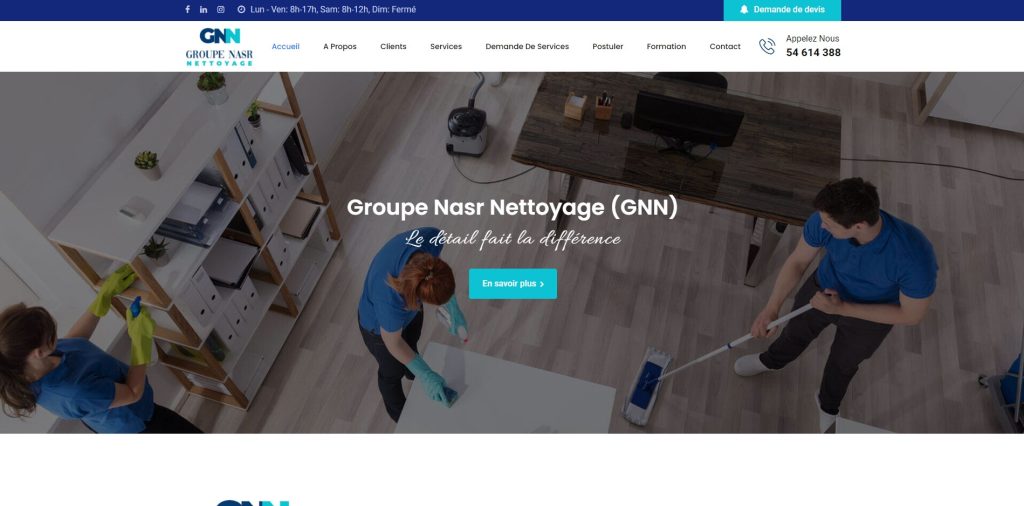The width and height of the screenshot is (1024, 506).
Task: Navigate to the Formation page
Action: click(x=666, y=46)
